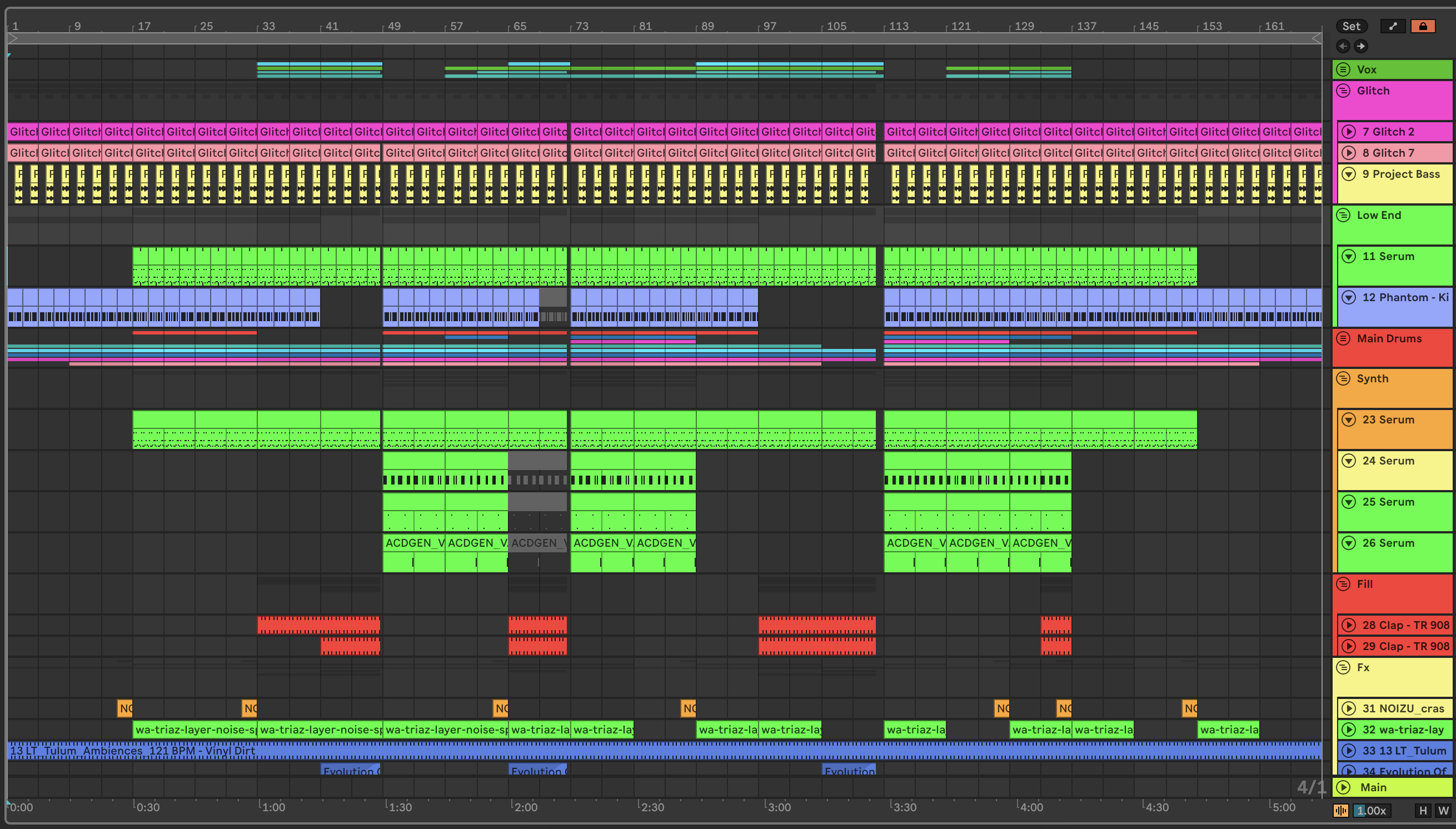Fold the Glitch group track
Viewport: 1456px width, 829px height.
tap(1343, 91)
